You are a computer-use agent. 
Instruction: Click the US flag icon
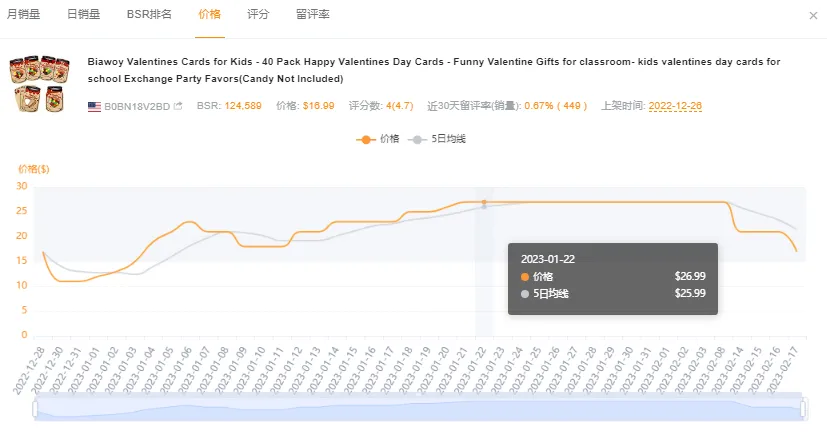click(x=94, y=106)
